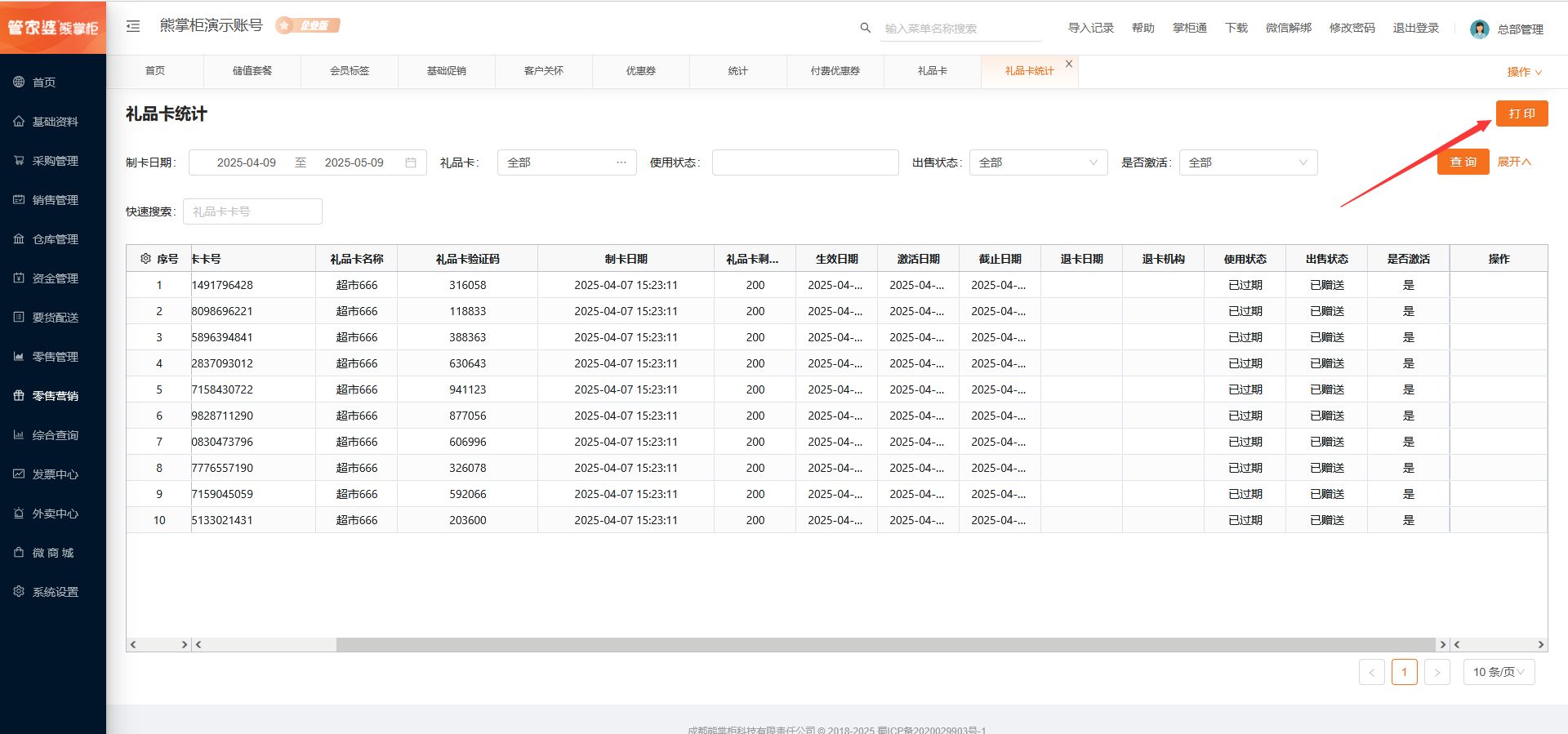Click the 打印 button
This screenshot has height=734, width=1568.
tap(1522, 113)
